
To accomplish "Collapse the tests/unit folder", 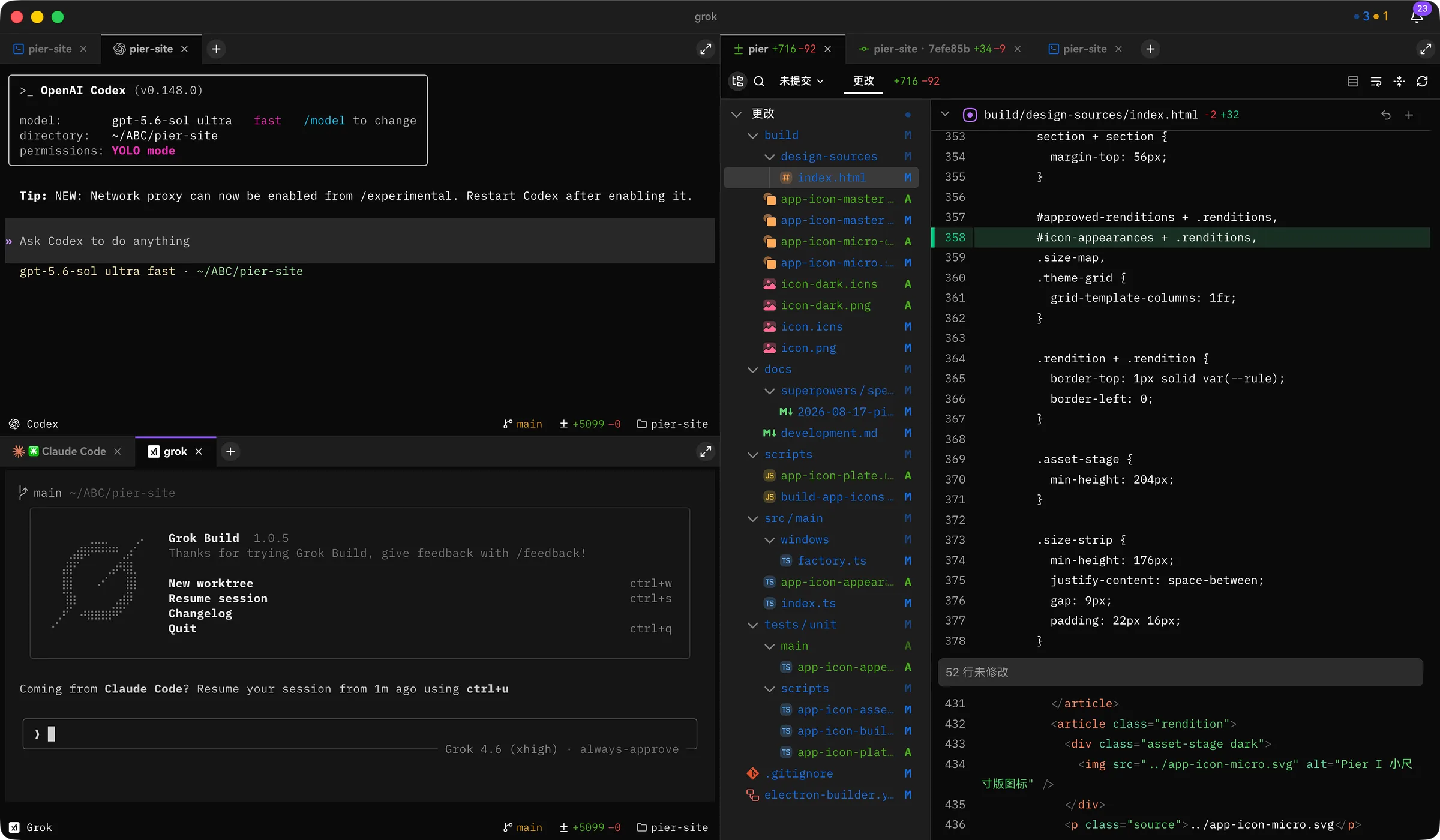I will point(752,625).
